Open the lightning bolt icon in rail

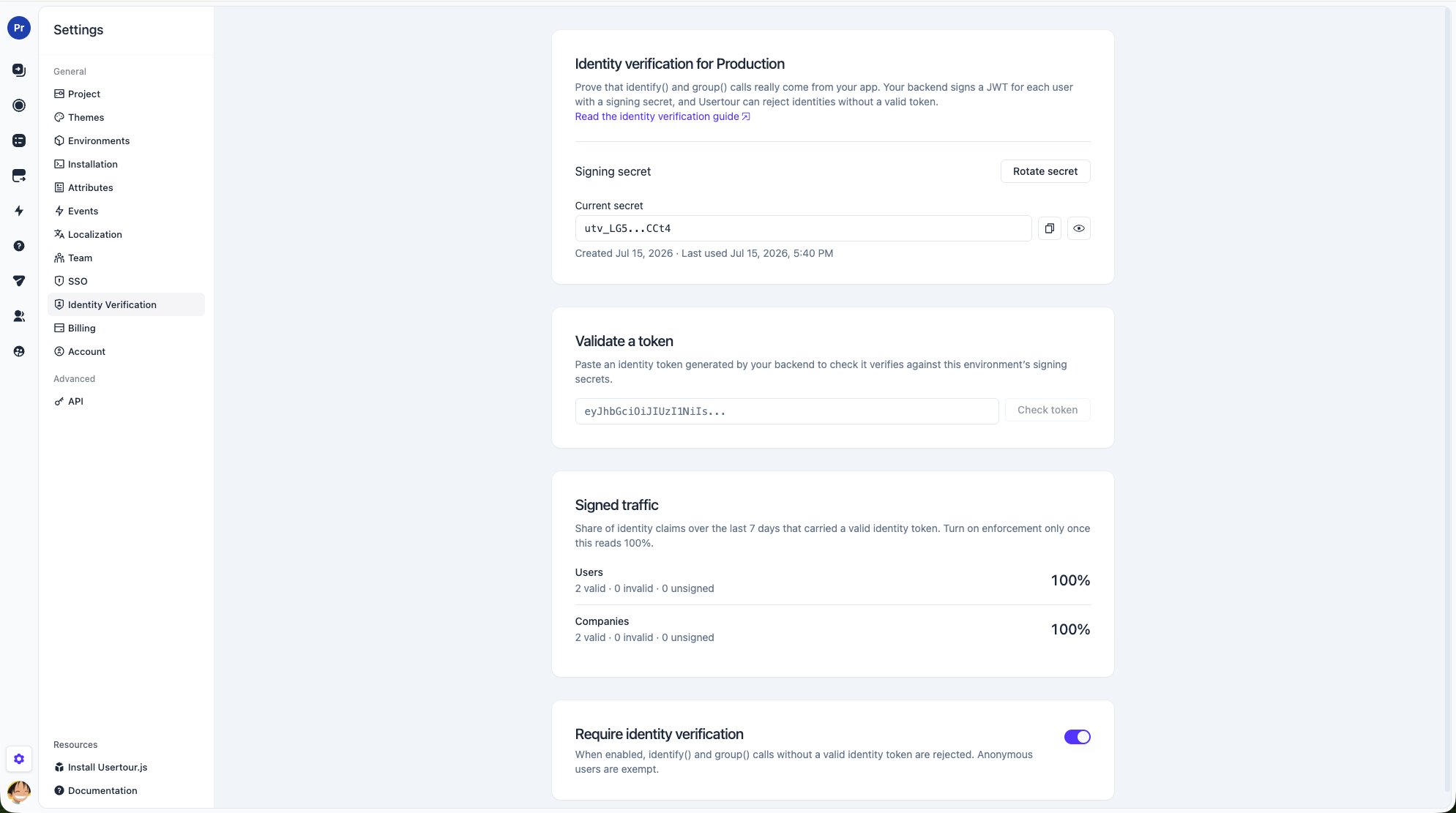(19, 211)
